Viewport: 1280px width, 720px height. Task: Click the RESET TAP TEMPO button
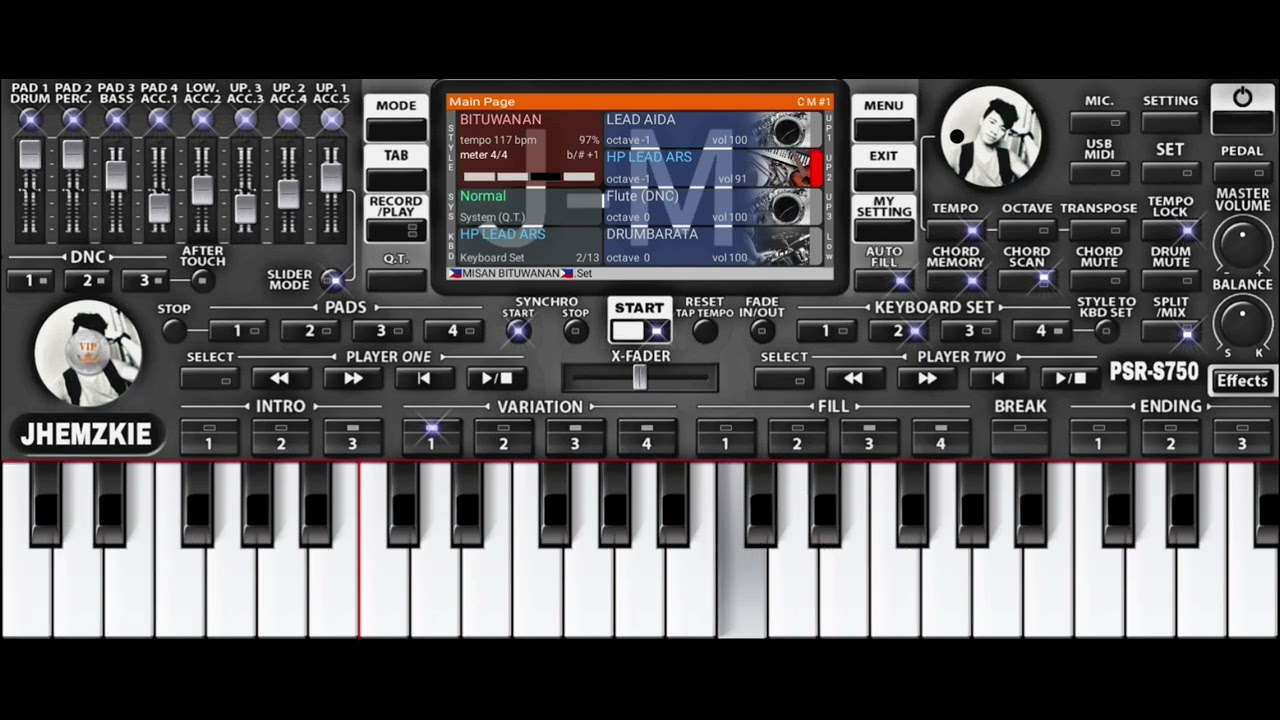pos(705,331)
